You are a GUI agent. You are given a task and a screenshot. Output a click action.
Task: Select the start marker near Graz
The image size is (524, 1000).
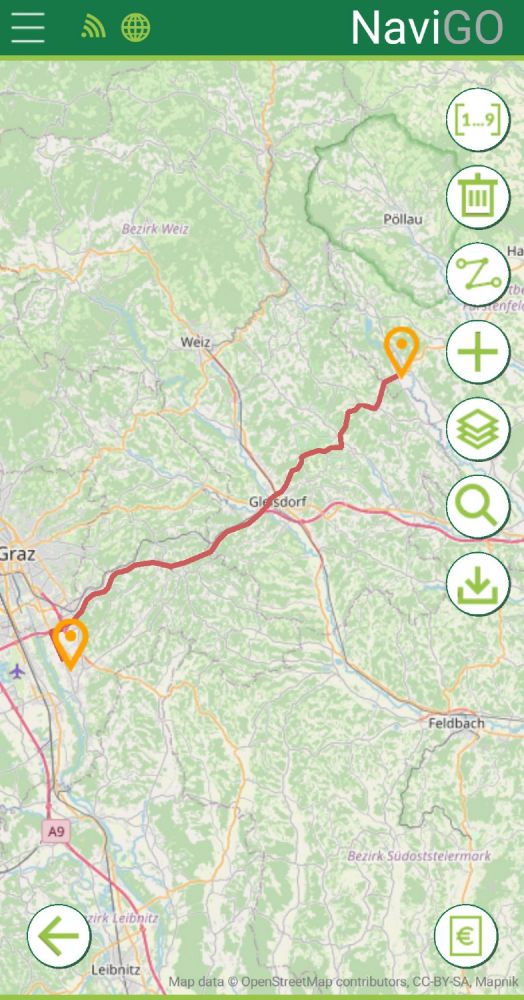70,643
